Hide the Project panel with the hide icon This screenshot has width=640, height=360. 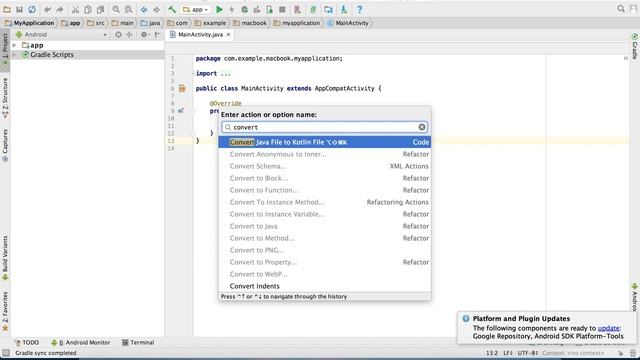(157, 35)
